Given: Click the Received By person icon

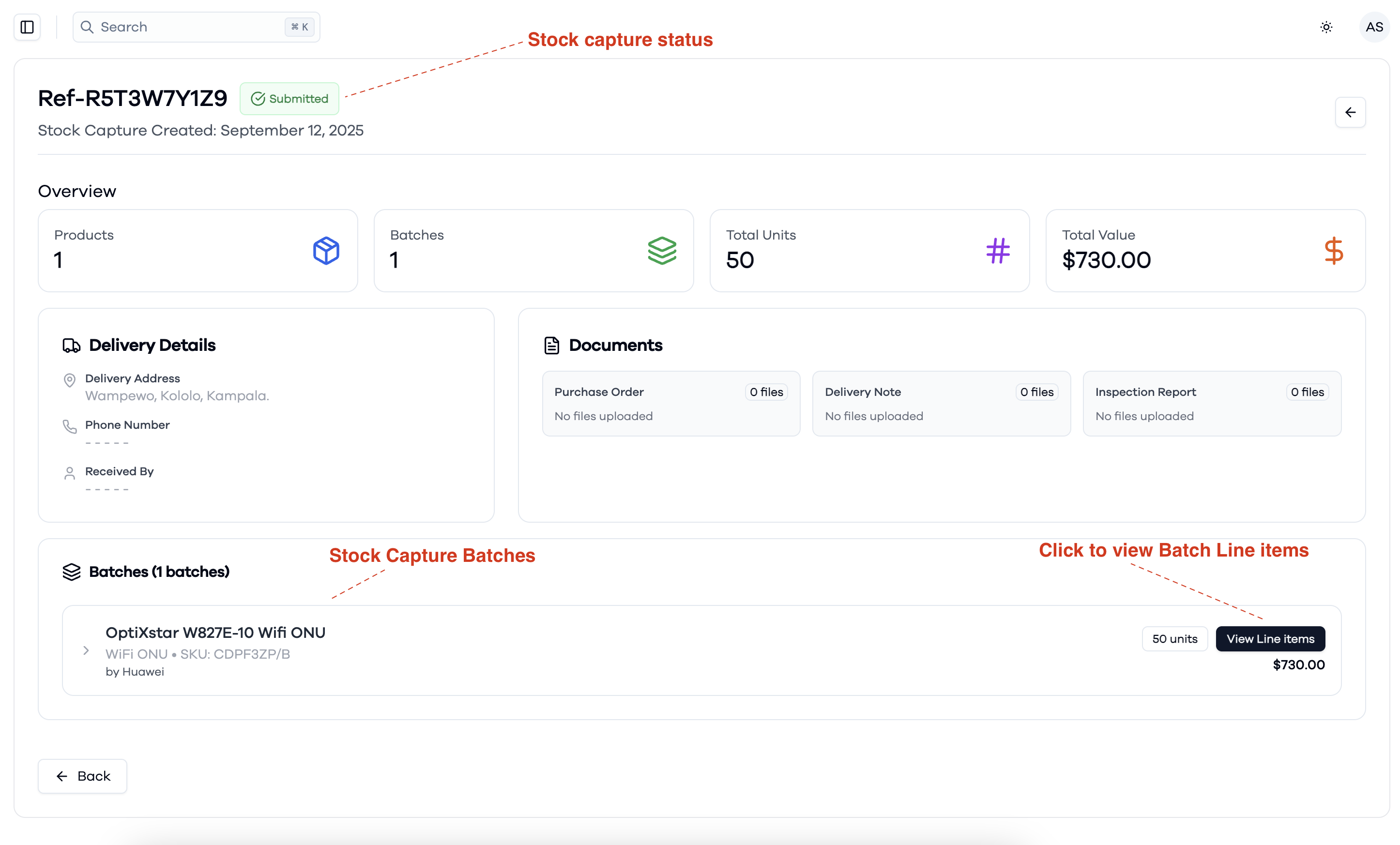Looking at the screenshot, I should 69,473.
